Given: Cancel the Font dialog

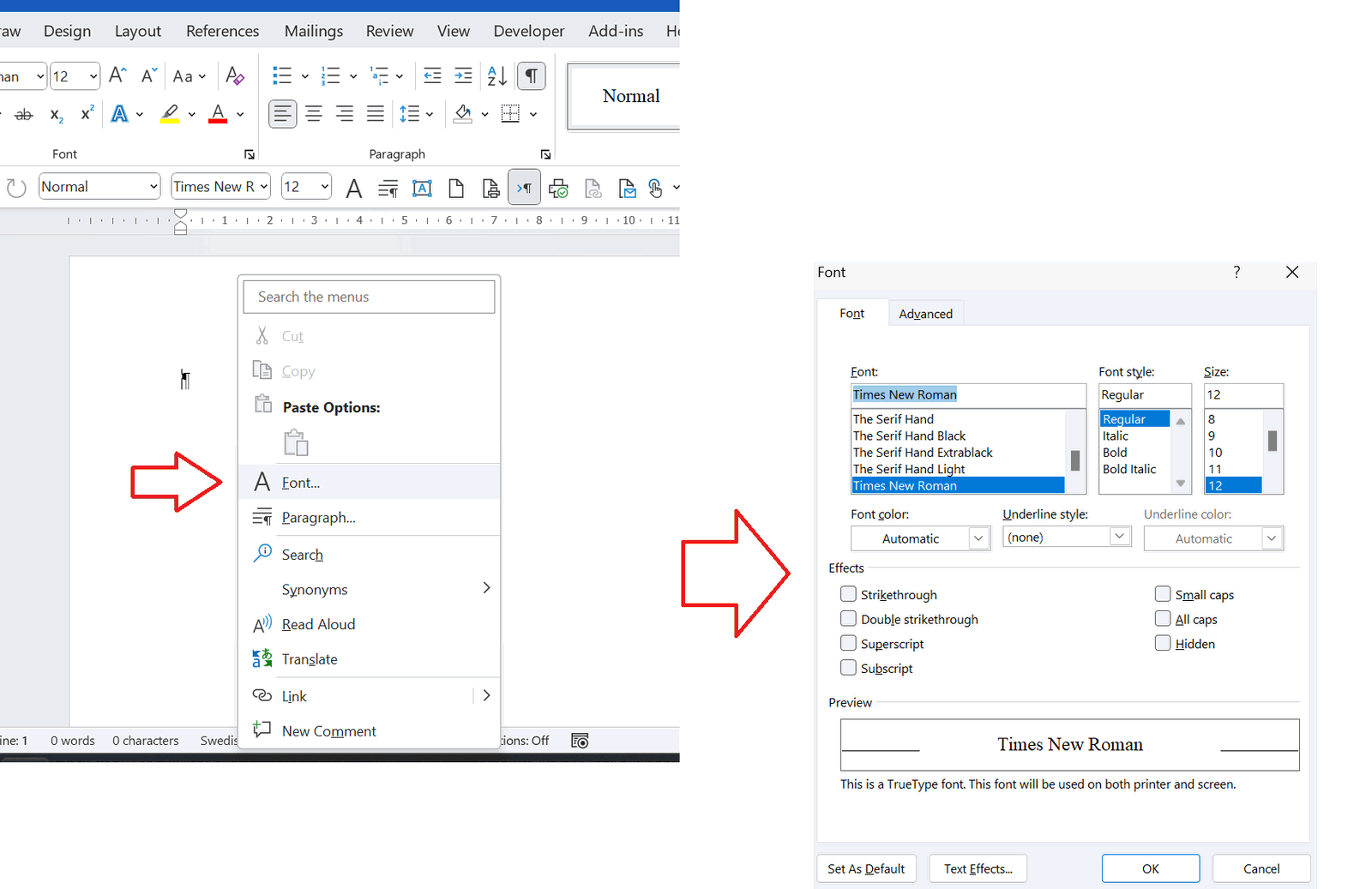Looking at the screenshot, I should pos(1261,868).
